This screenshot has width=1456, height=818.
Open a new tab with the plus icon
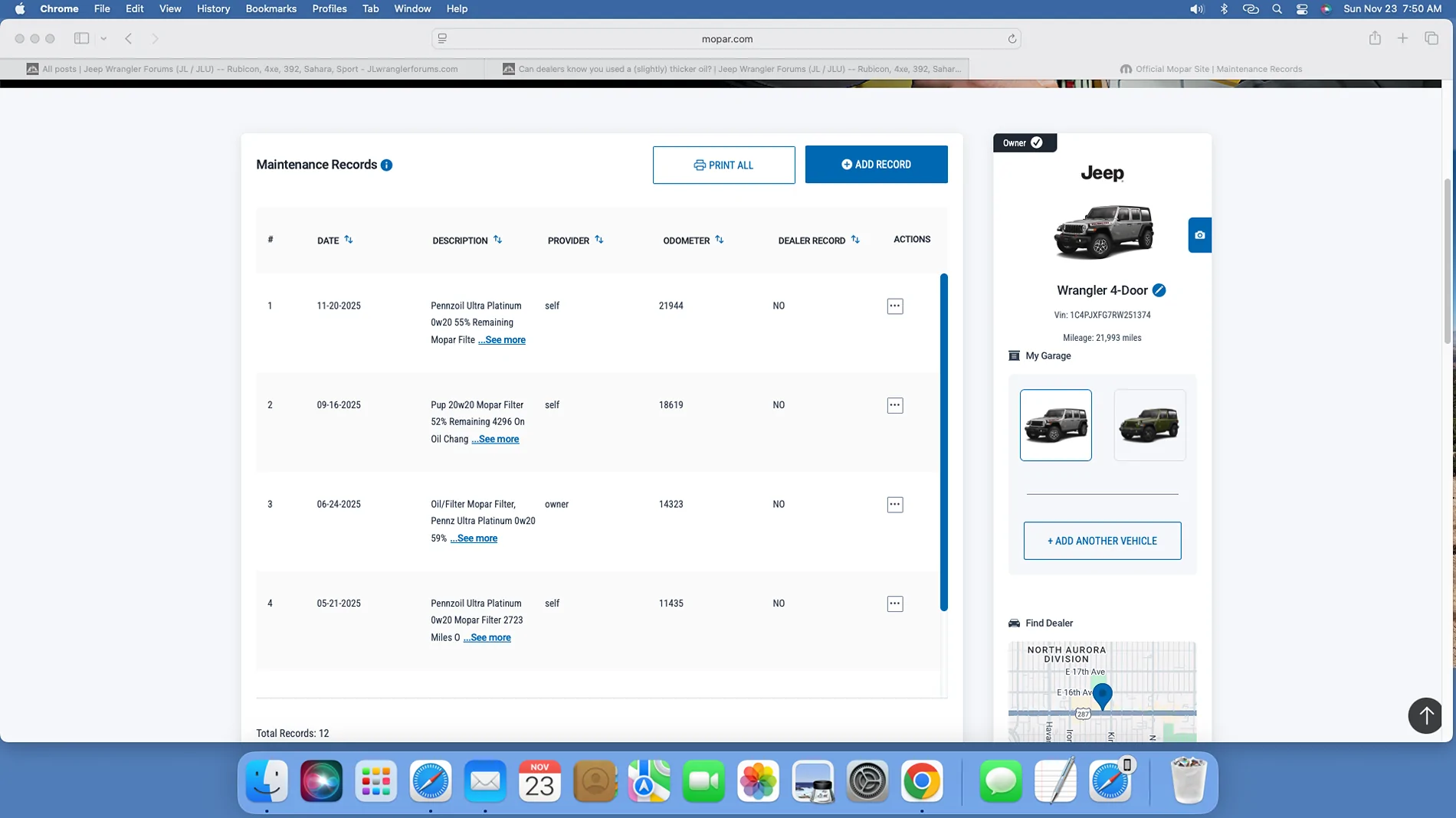click(x=1402, y=38)
